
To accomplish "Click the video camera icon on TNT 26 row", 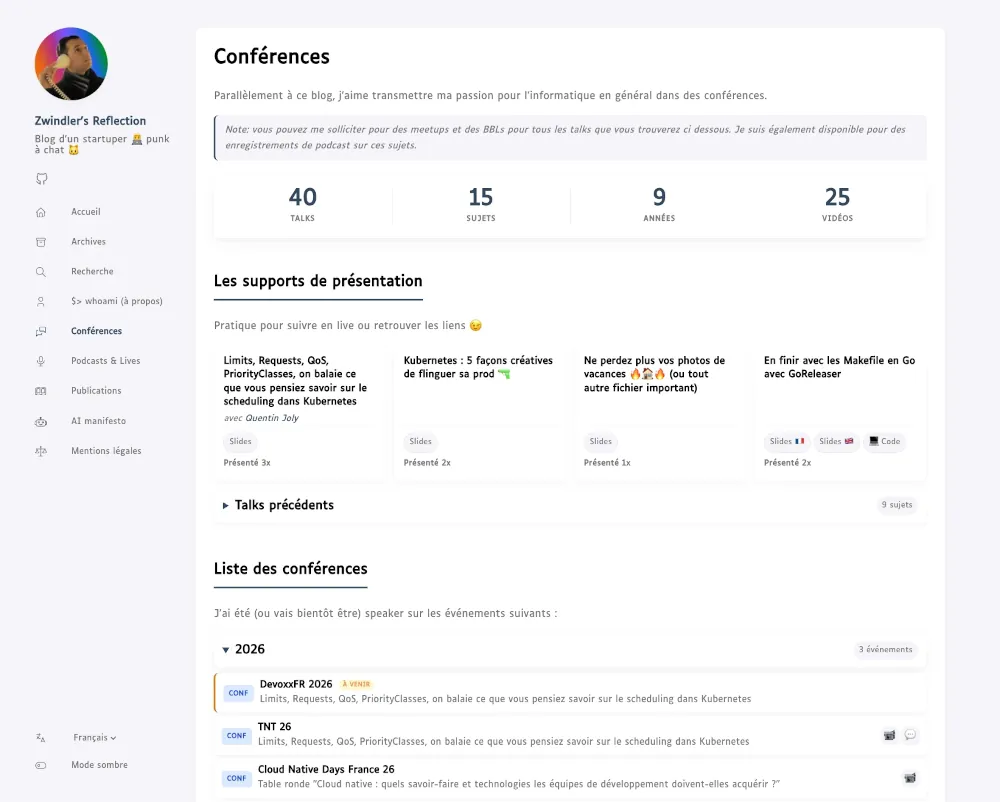I will tap(889, 734).
